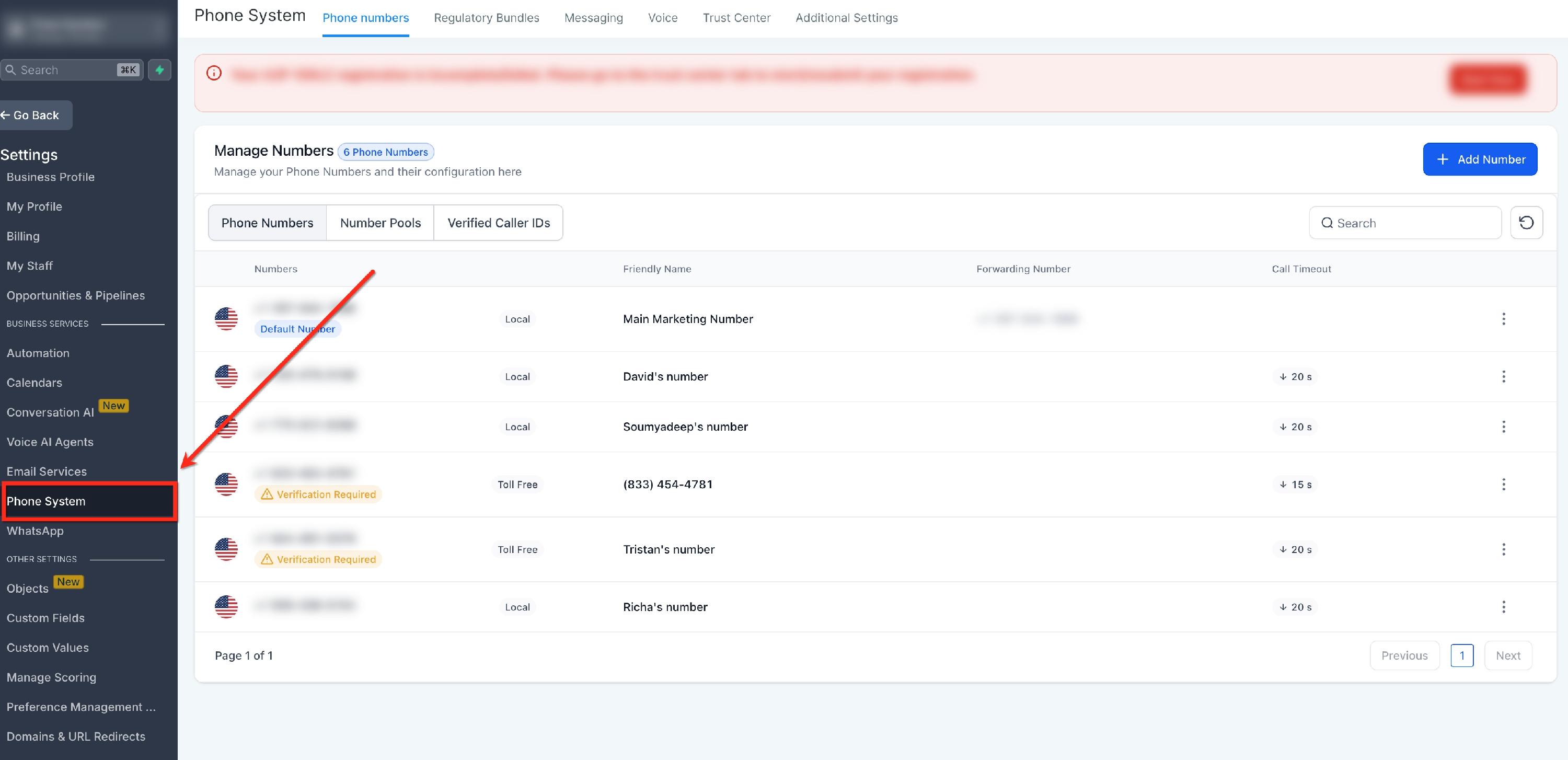The width and height of the screenshot is (1568, 760).
Task: Click the Call Timeout column header
Action: [1301, 269]
